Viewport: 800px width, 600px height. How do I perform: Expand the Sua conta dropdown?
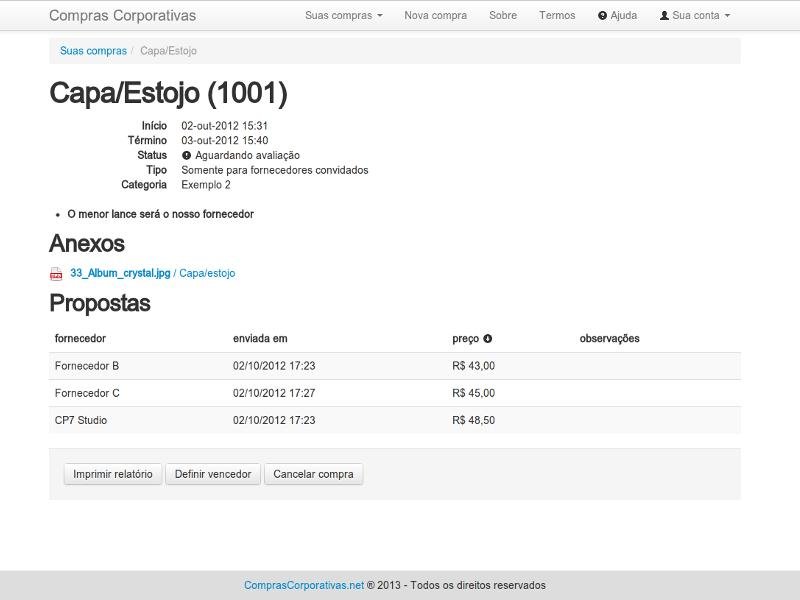(x=695, y=15)
